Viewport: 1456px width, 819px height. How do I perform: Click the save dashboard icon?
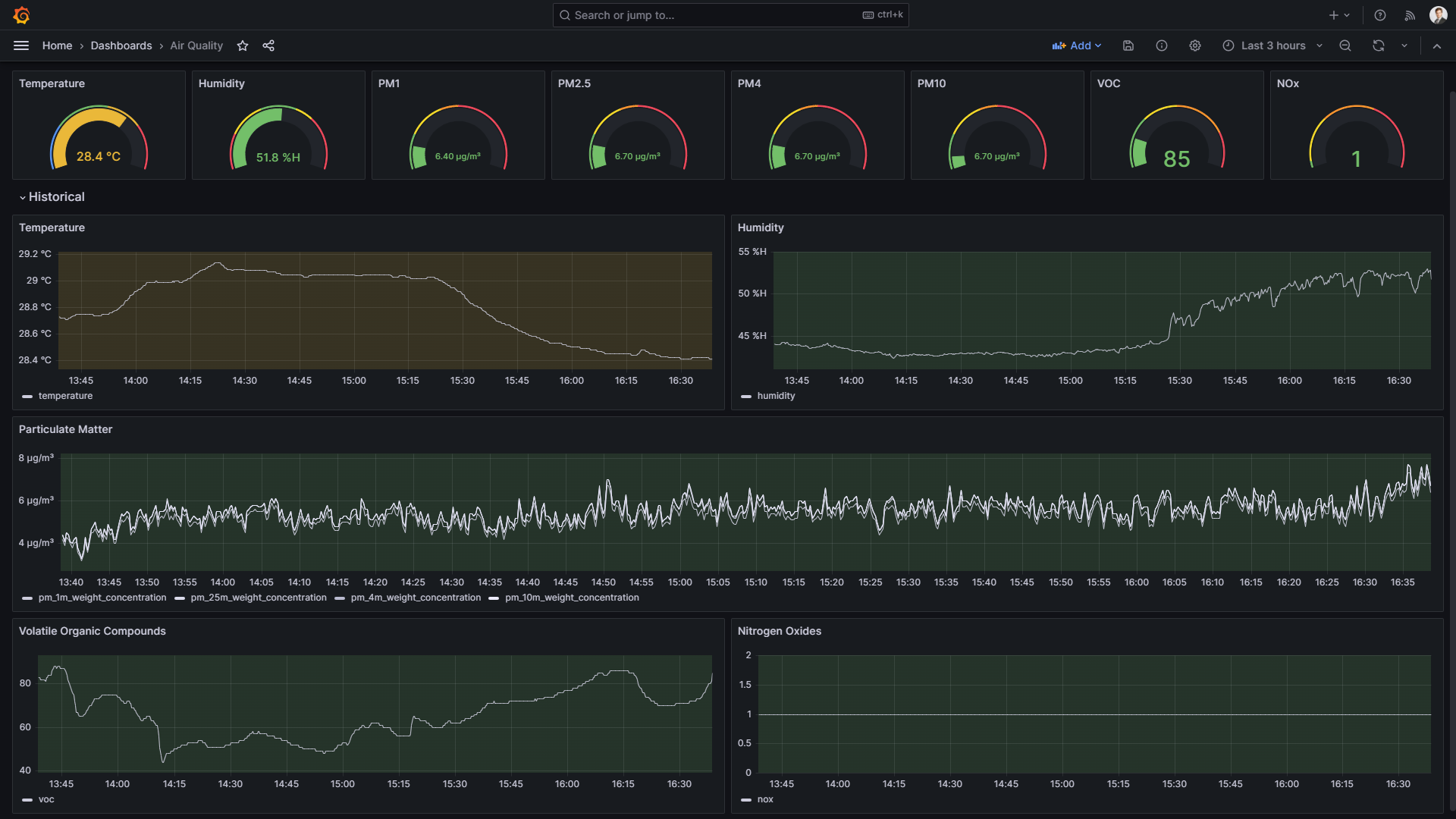click(1128, 45)
